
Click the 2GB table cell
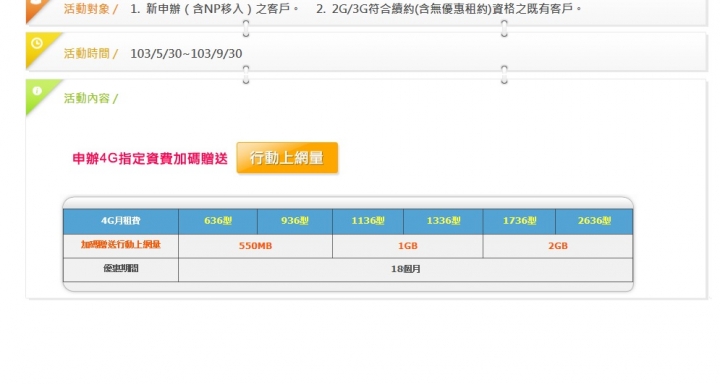pyautogui.click(x=558, y=246)
